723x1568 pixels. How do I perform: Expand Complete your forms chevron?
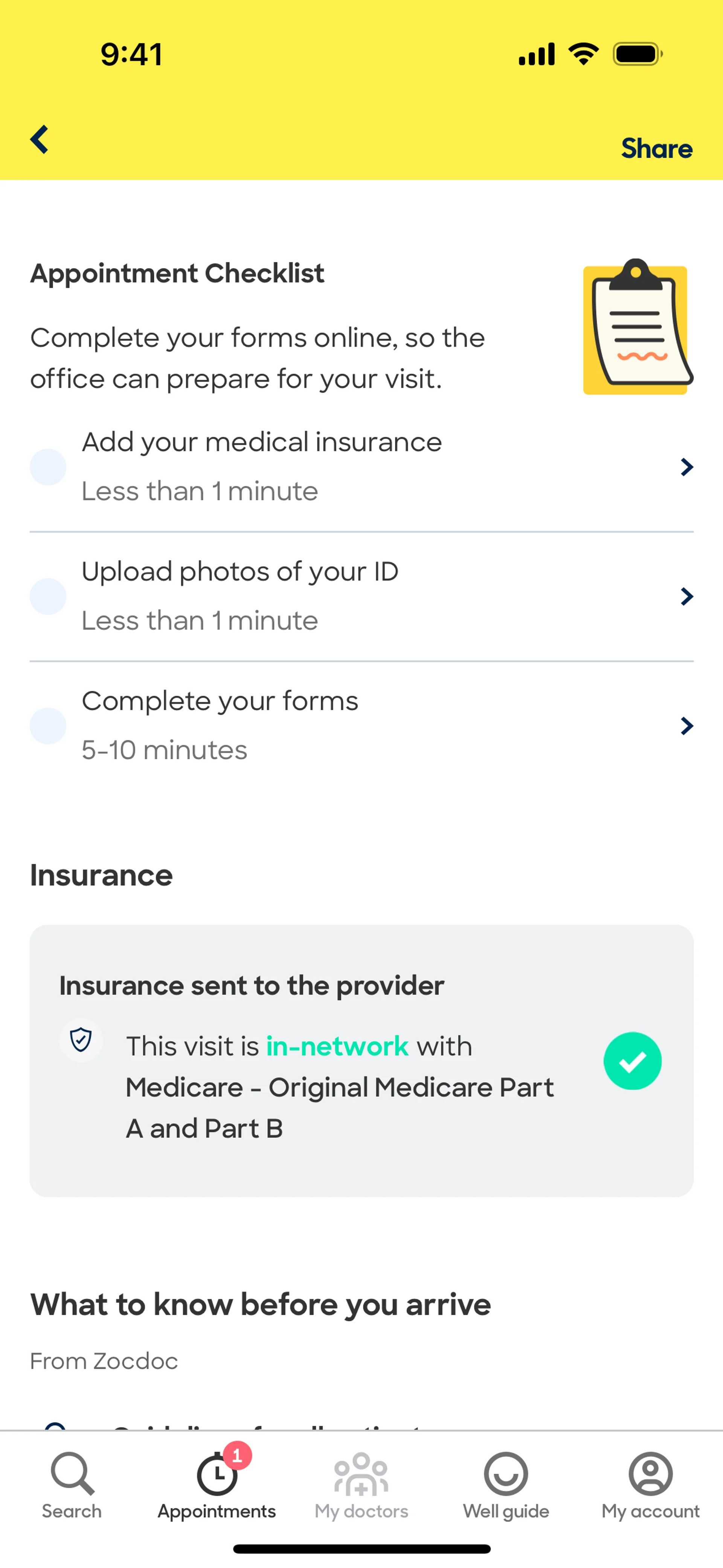(x=686, y=726)
